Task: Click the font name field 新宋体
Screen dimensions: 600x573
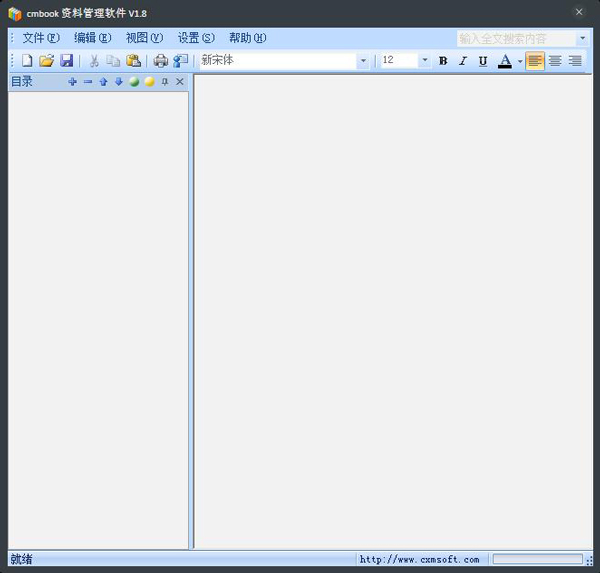Action: pos(278,60)
